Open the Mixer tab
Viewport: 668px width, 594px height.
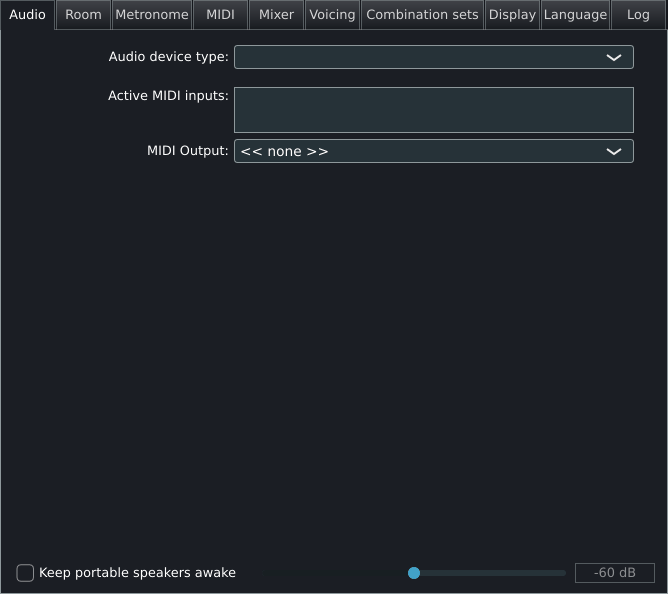tap(276, 15)
